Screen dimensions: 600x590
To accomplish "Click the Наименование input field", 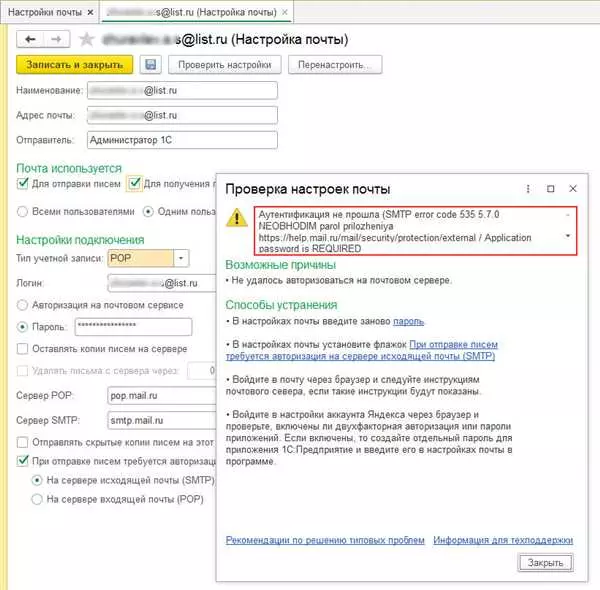I will [x=182, y=91].
